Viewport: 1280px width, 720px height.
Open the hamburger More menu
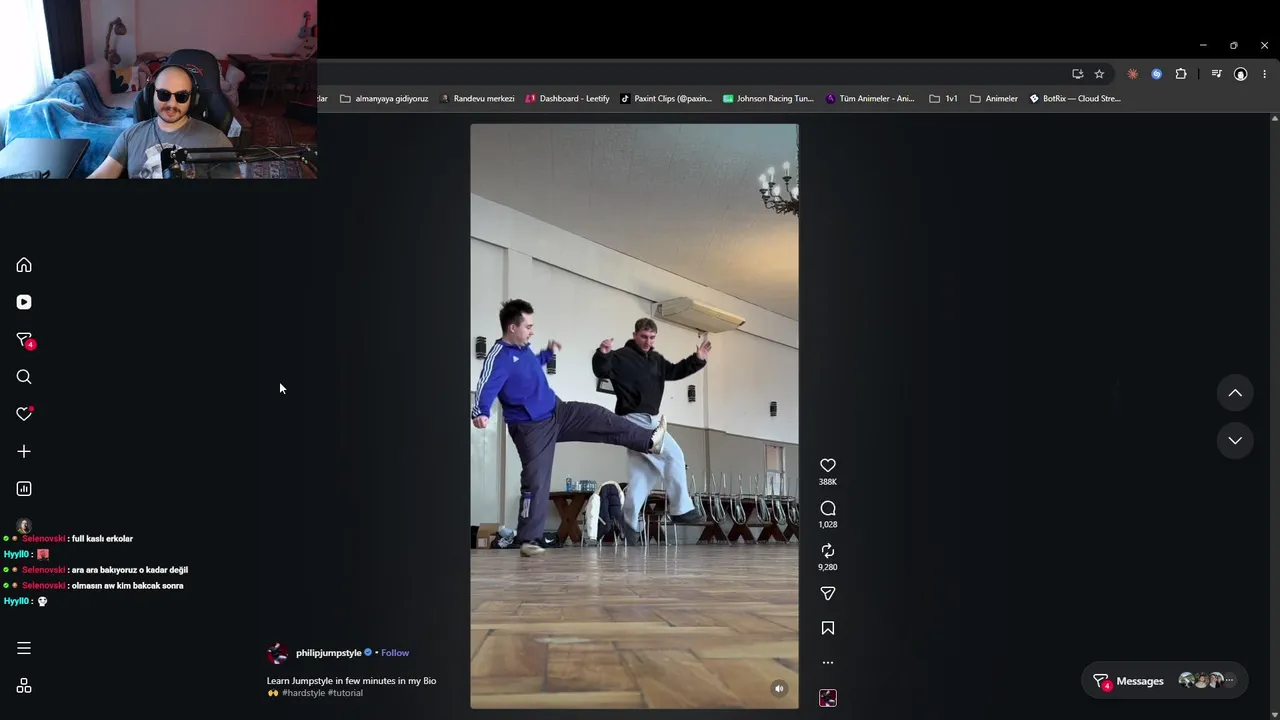24,648
